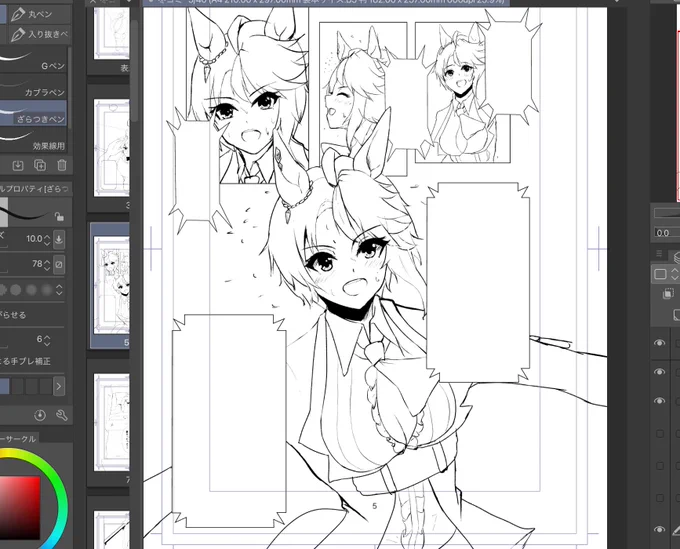Open the page 3 thumbnail
This screenshot has height=549, width=680.
[111, 148]
